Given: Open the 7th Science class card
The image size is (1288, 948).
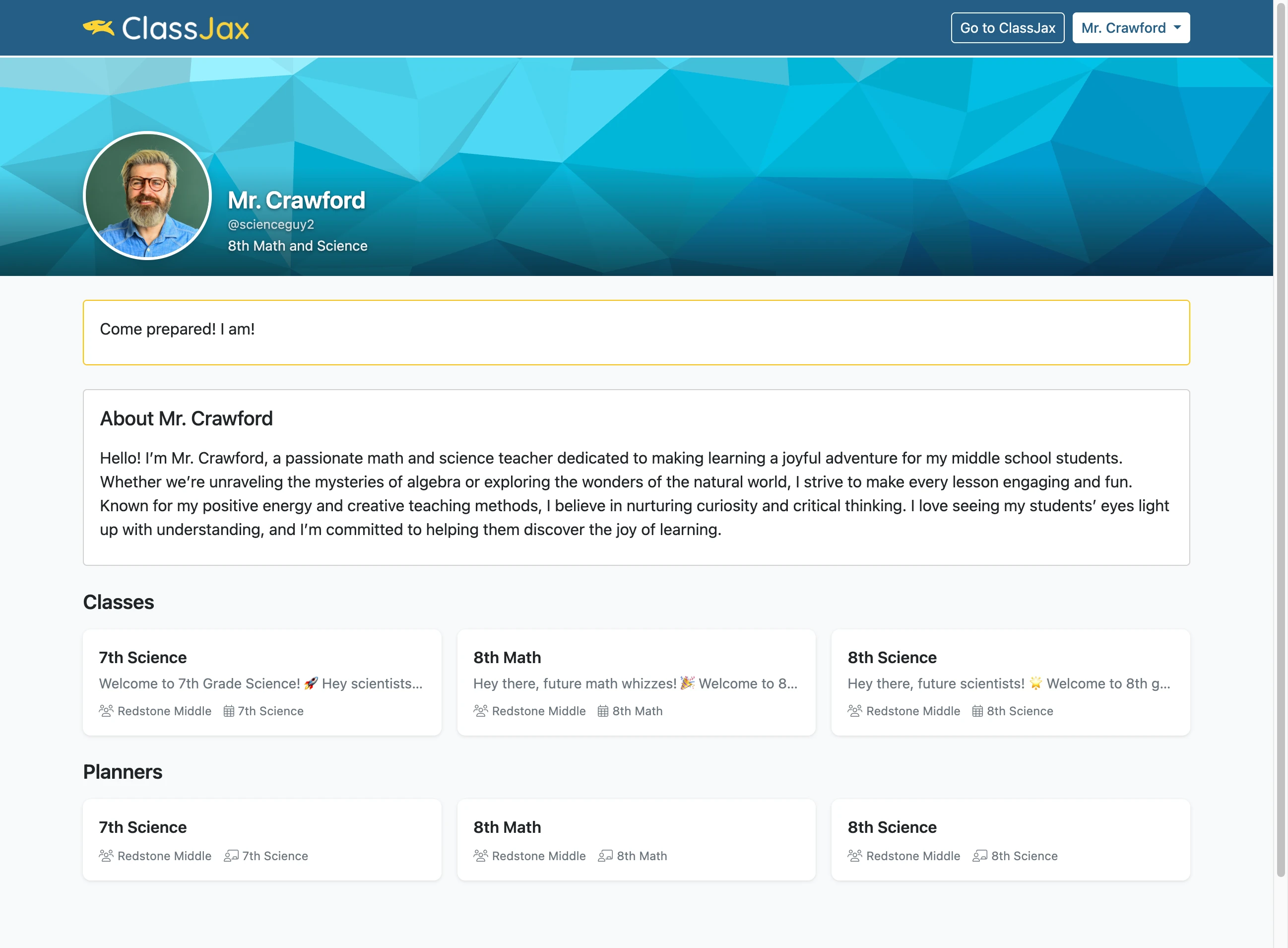Looking at the screenshot, I should (262, 682).
